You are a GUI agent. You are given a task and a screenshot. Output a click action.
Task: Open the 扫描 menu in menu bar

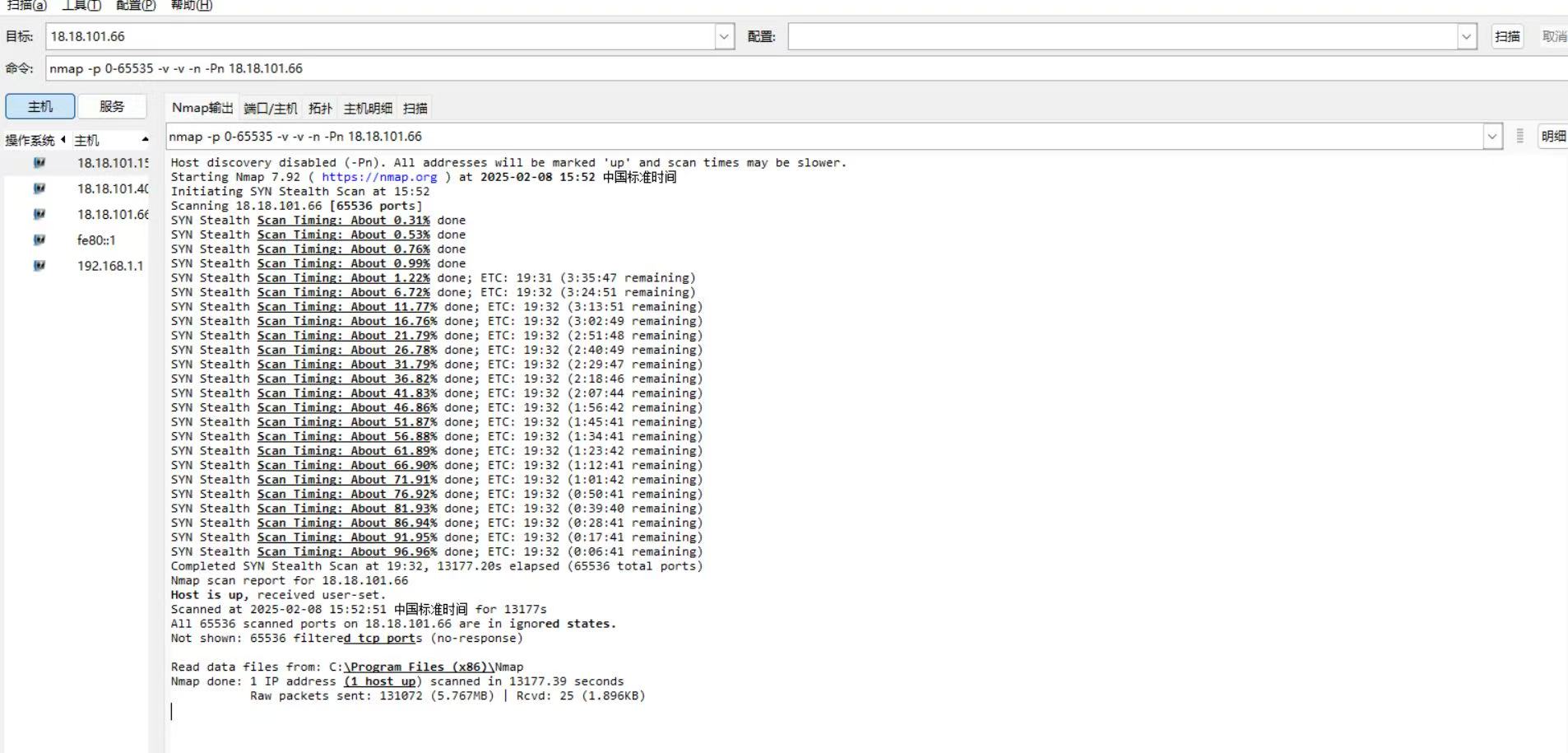tap(27, 5)
